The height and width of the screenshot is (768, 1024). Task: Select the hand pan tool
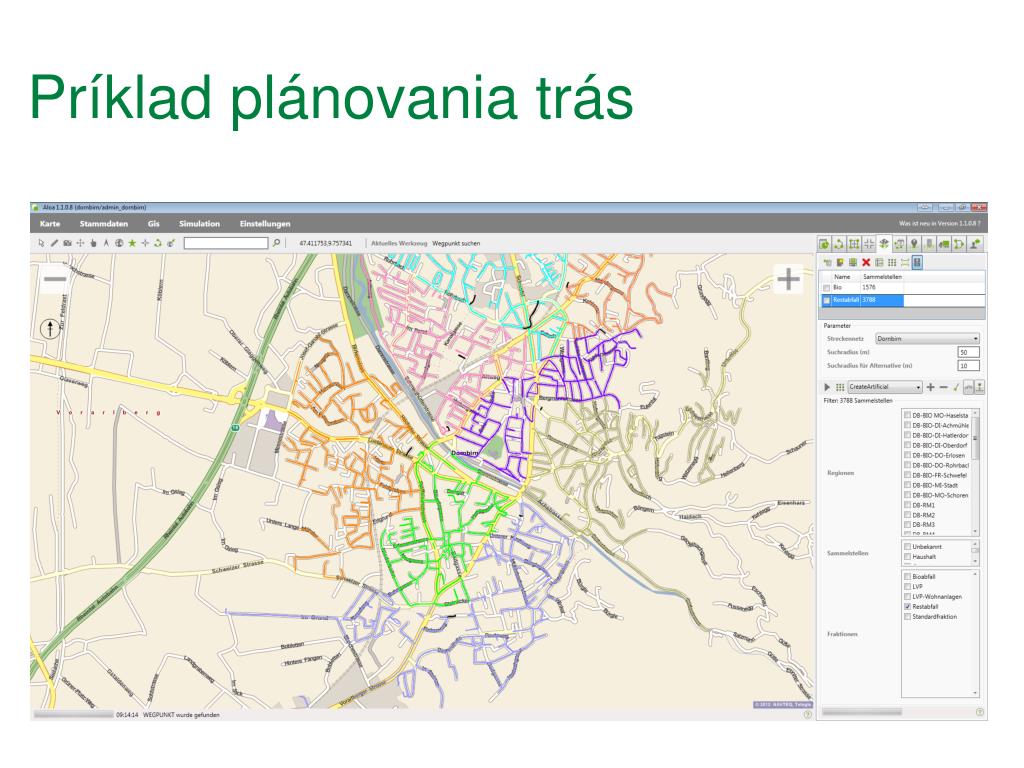coord(93,243)
